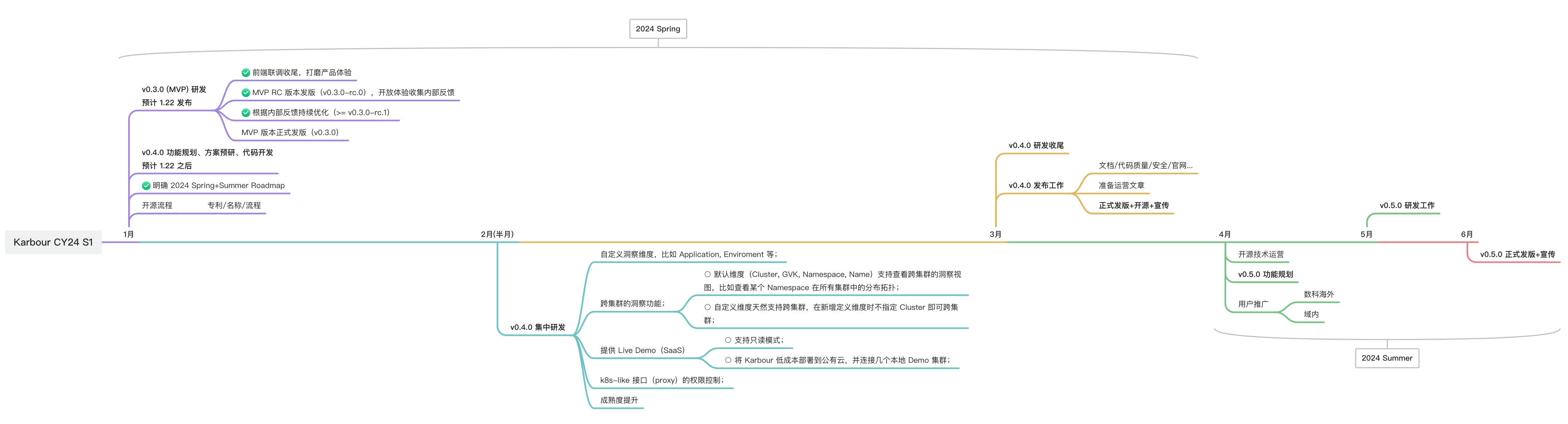Screen dimensions: 1568x424
Task: Select the 2024 Spring summary box
Action: tap(657, 29)
